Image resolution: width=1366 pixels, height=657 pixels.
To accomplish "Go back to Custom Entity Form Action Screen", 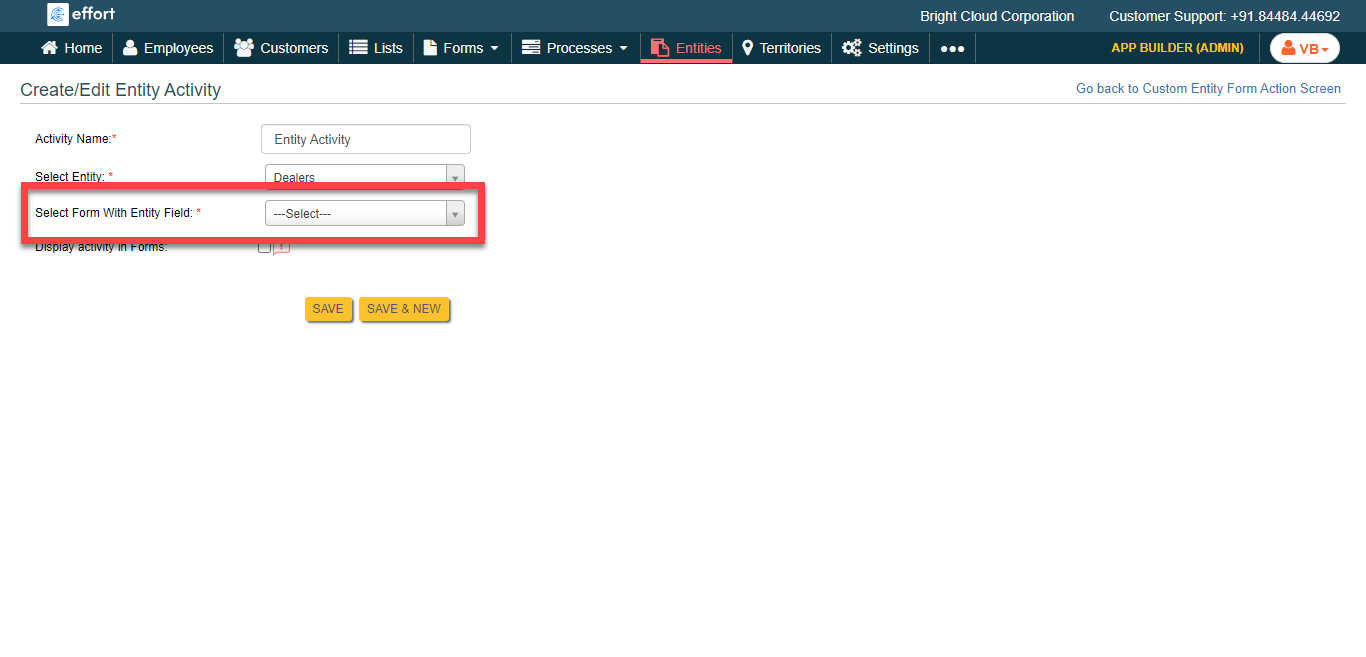I will pos(1208,88).
